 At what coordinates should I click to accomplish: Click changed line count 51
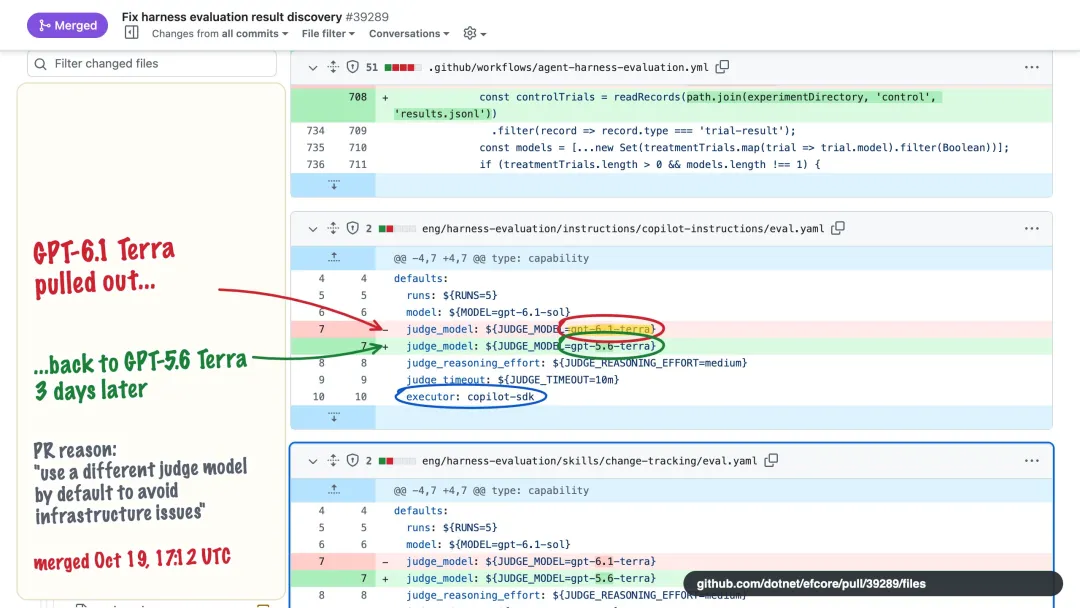[372, 67]
